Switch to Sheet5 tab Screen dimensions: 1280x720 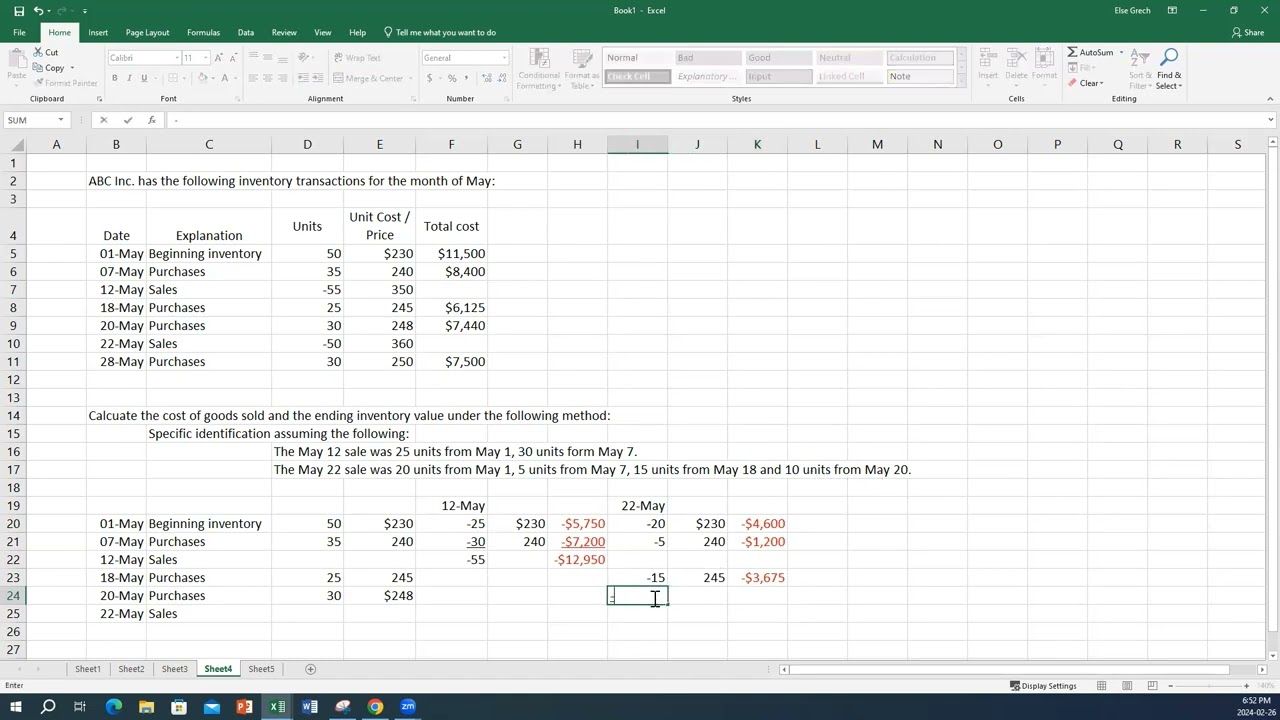coord(261,669)
